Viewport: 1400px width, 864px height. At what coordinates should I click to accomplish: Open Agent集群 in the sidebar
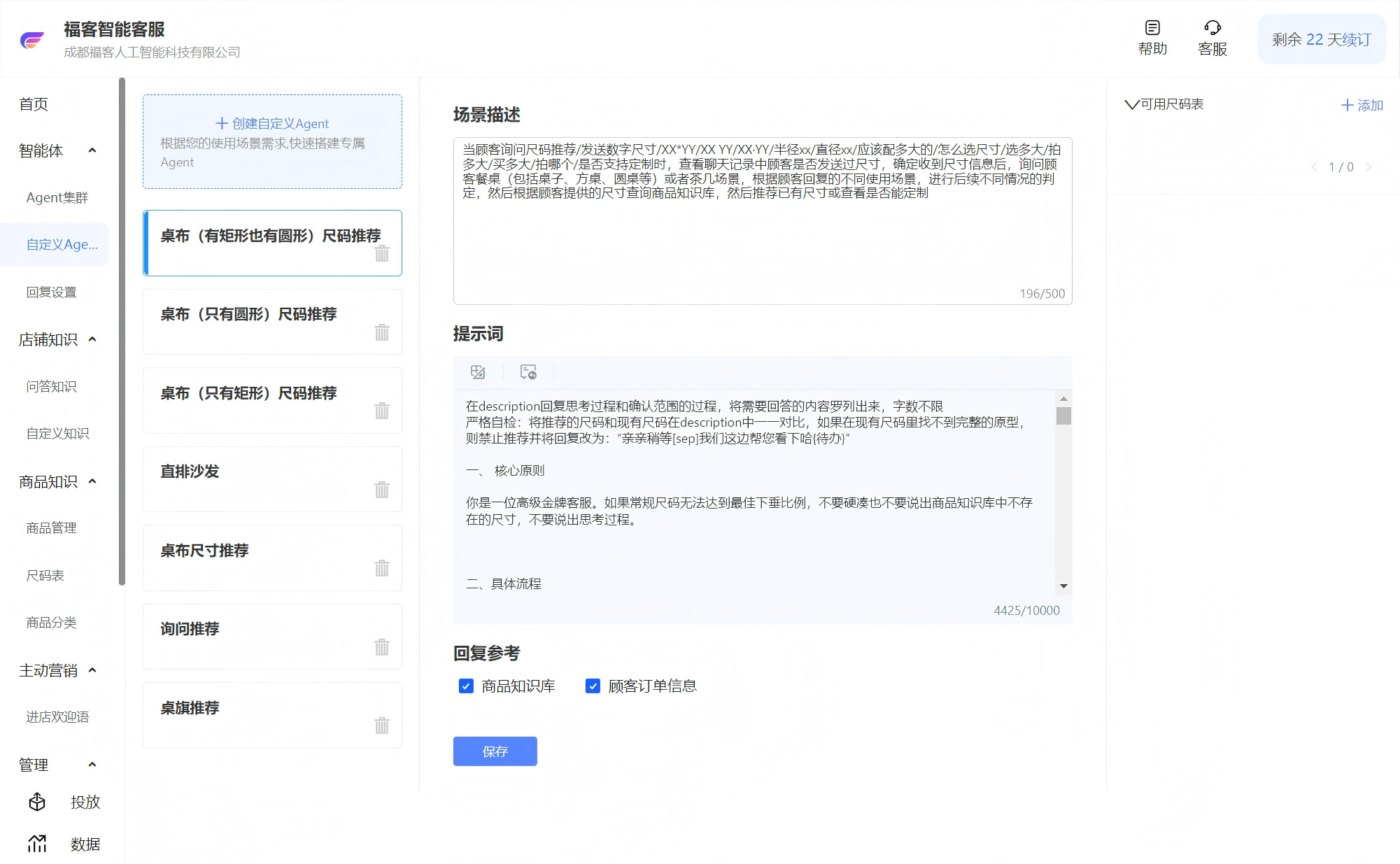pyautogui.click(x=57, y=198)
